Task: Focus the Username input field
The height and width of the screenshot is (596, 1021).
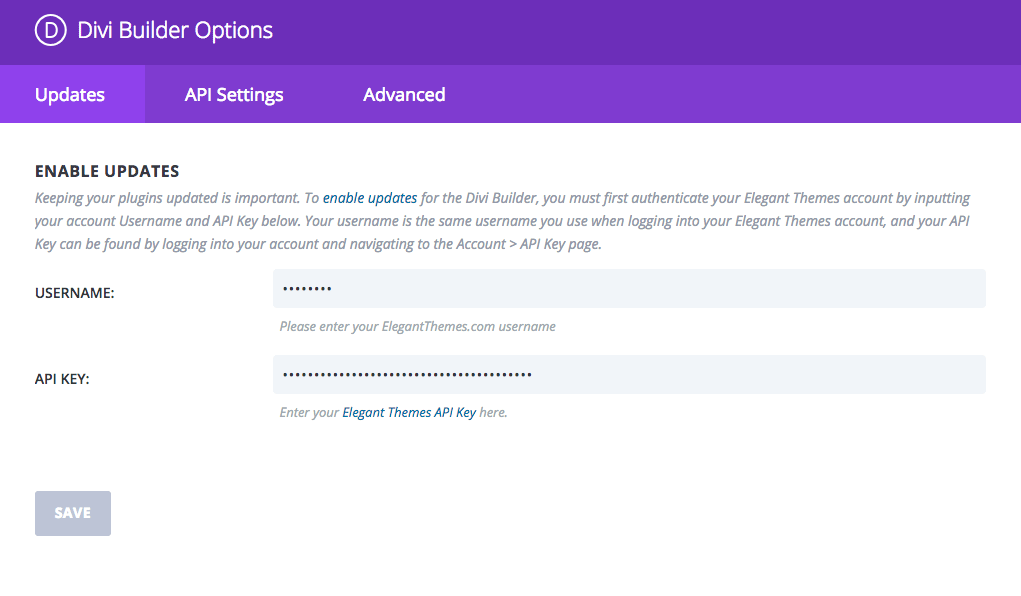Action: click(x=629, y=289)
